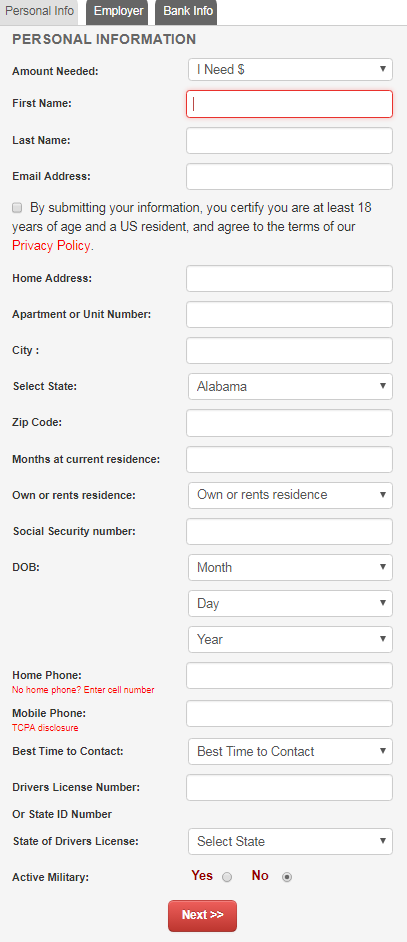Image resolution: width=407 pixels, height=942 pixels.
Task: Expand State of Drivers License dropdown
Action: [x=290, y=841]
